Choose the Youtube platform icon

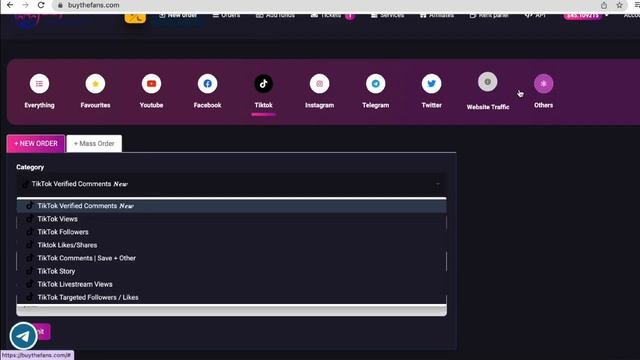(151, 84)
